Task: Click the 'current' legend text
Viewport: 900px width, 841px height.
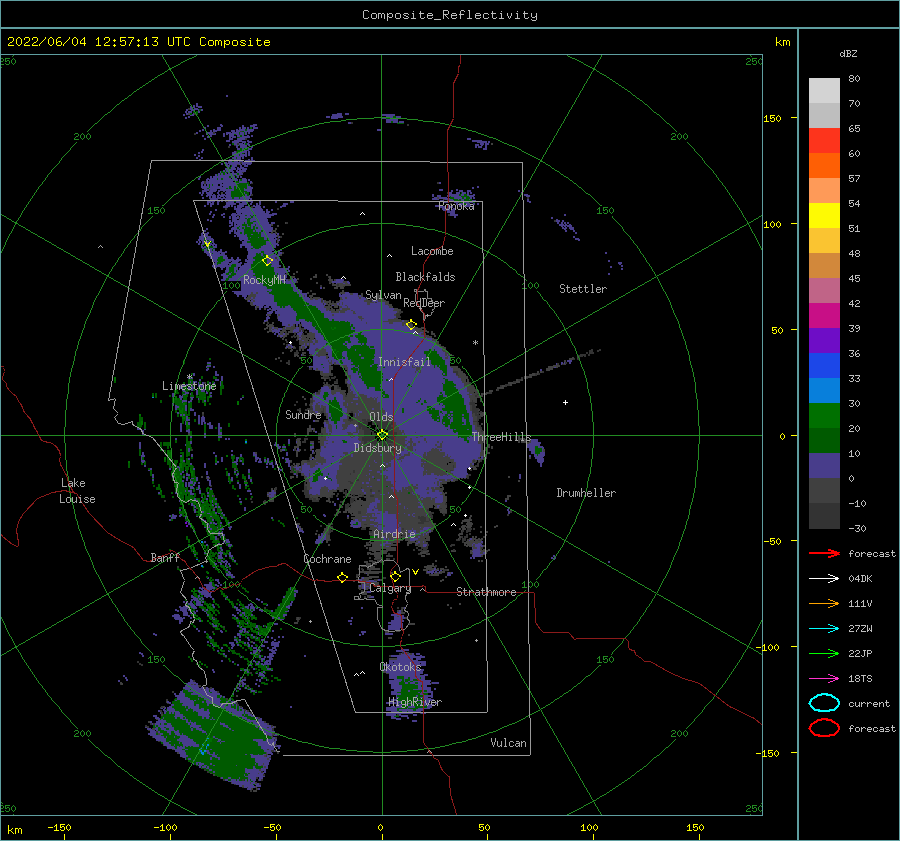Action: [x=869, y=703]
